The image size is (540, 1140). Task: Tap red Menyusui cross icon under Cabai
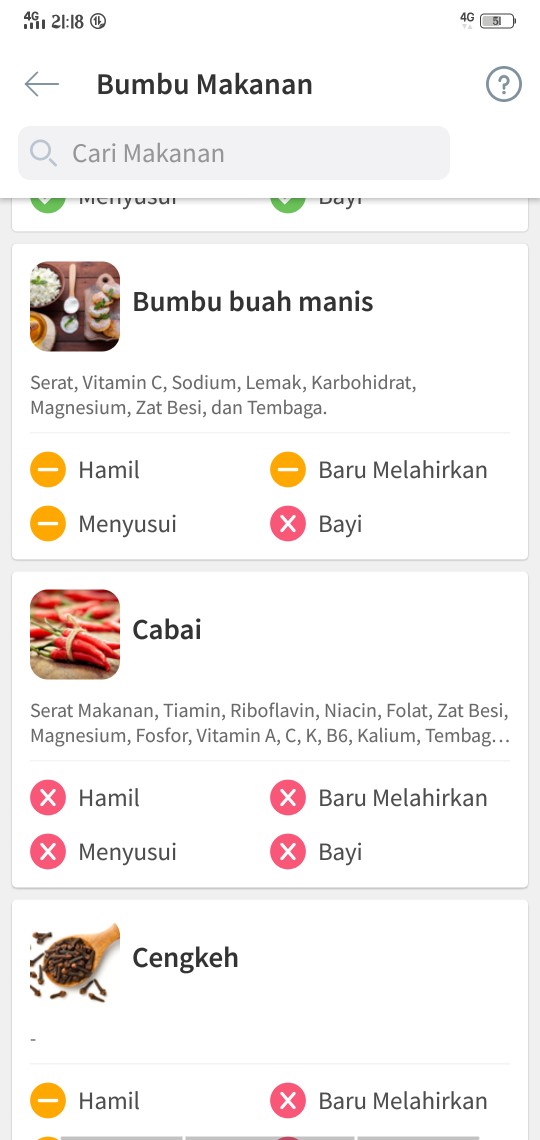coord(48,851)
